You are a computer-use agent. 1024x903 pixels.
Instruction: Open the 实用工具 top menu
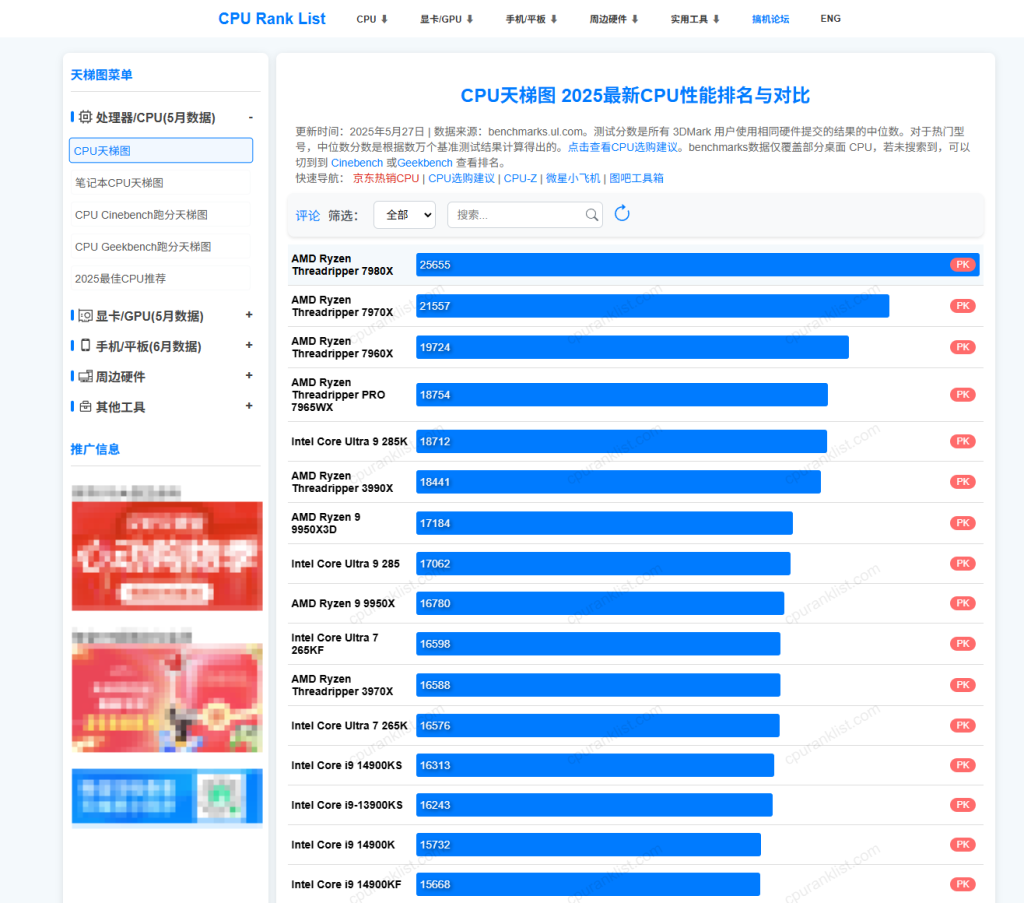[695, 19]
